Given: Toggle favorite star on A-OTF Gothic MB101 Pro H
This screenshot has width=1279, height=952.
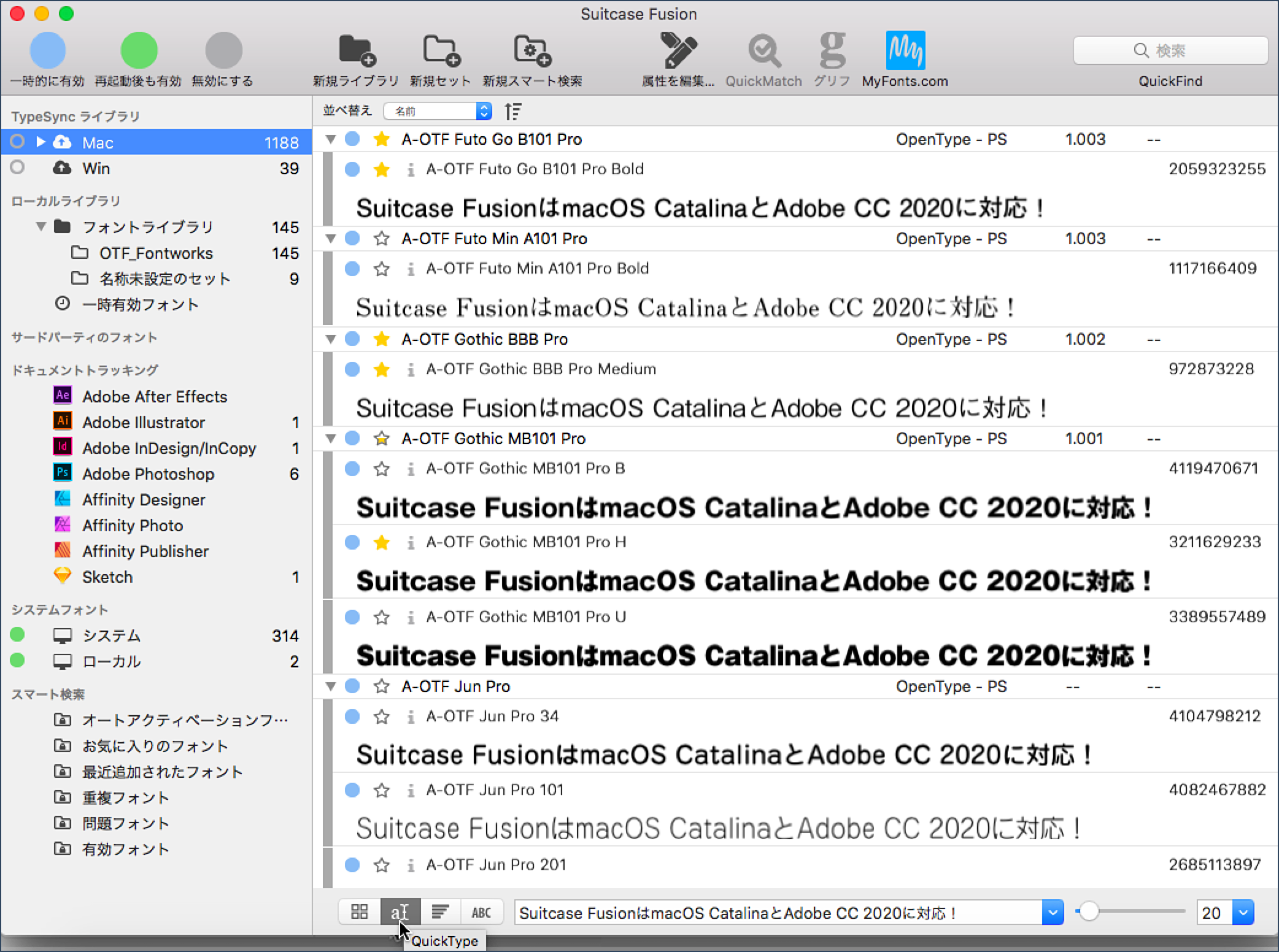Looking at the screenshot, I should click(382, 542).
